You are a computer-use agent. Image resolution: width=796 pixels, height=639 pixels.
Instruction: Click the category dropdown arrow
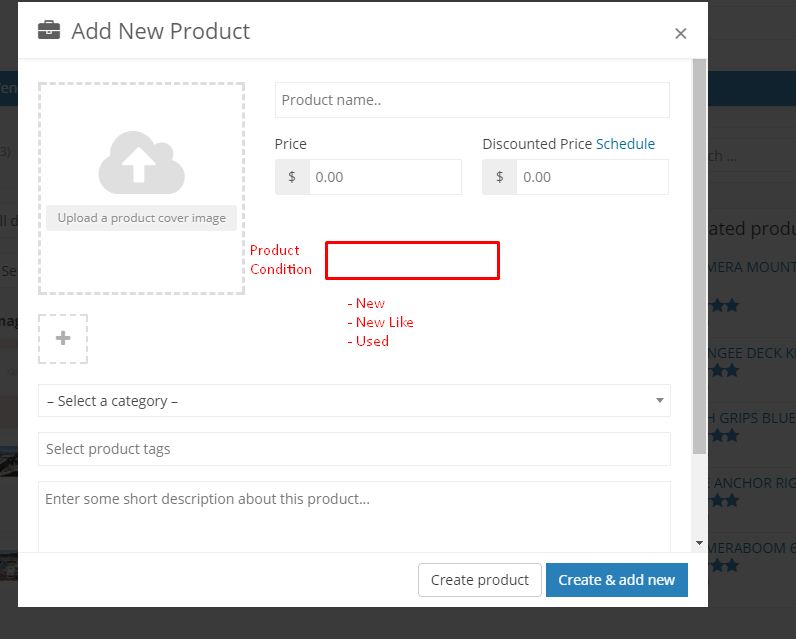[659, 401]
